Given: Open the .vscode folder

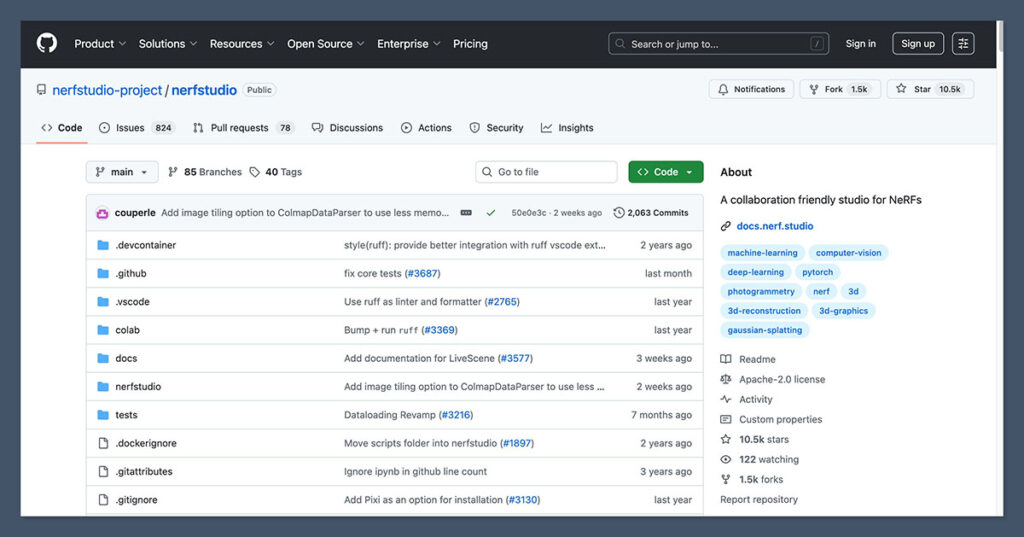Looking at the screenshot, I should 132,302.
